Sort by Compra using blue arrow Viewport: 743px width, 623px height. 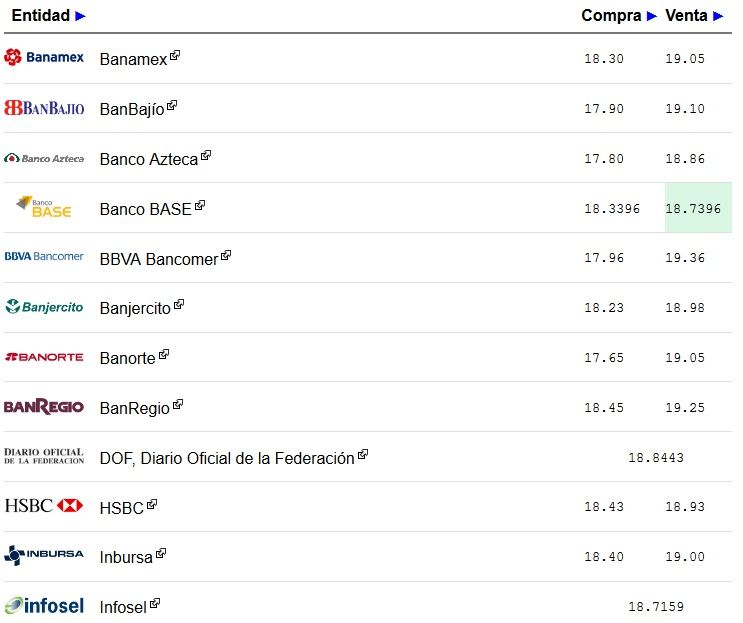652,16
